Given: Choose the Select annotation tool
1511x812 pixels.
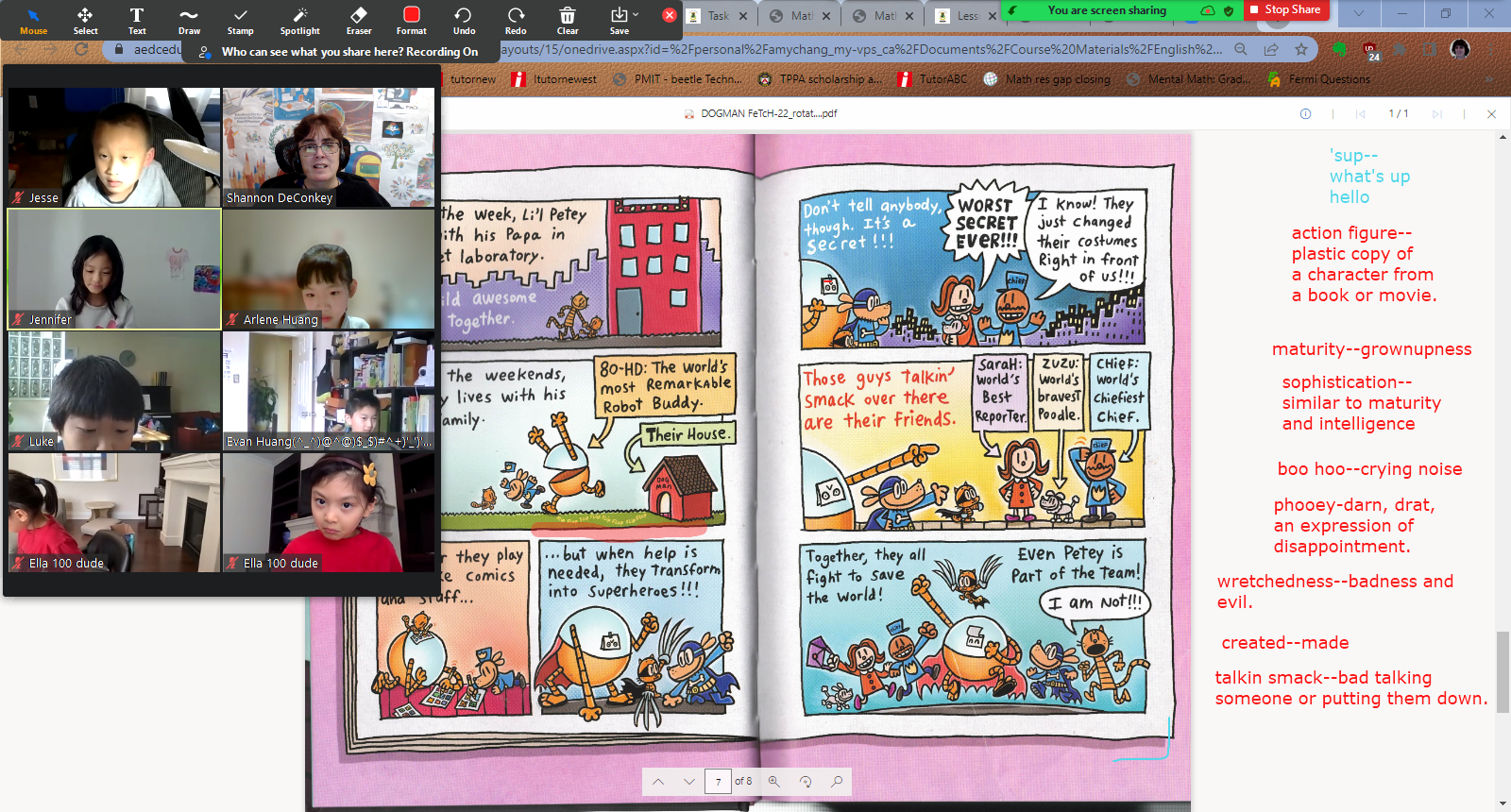Looking at the screenshot, I should point(85,20).
